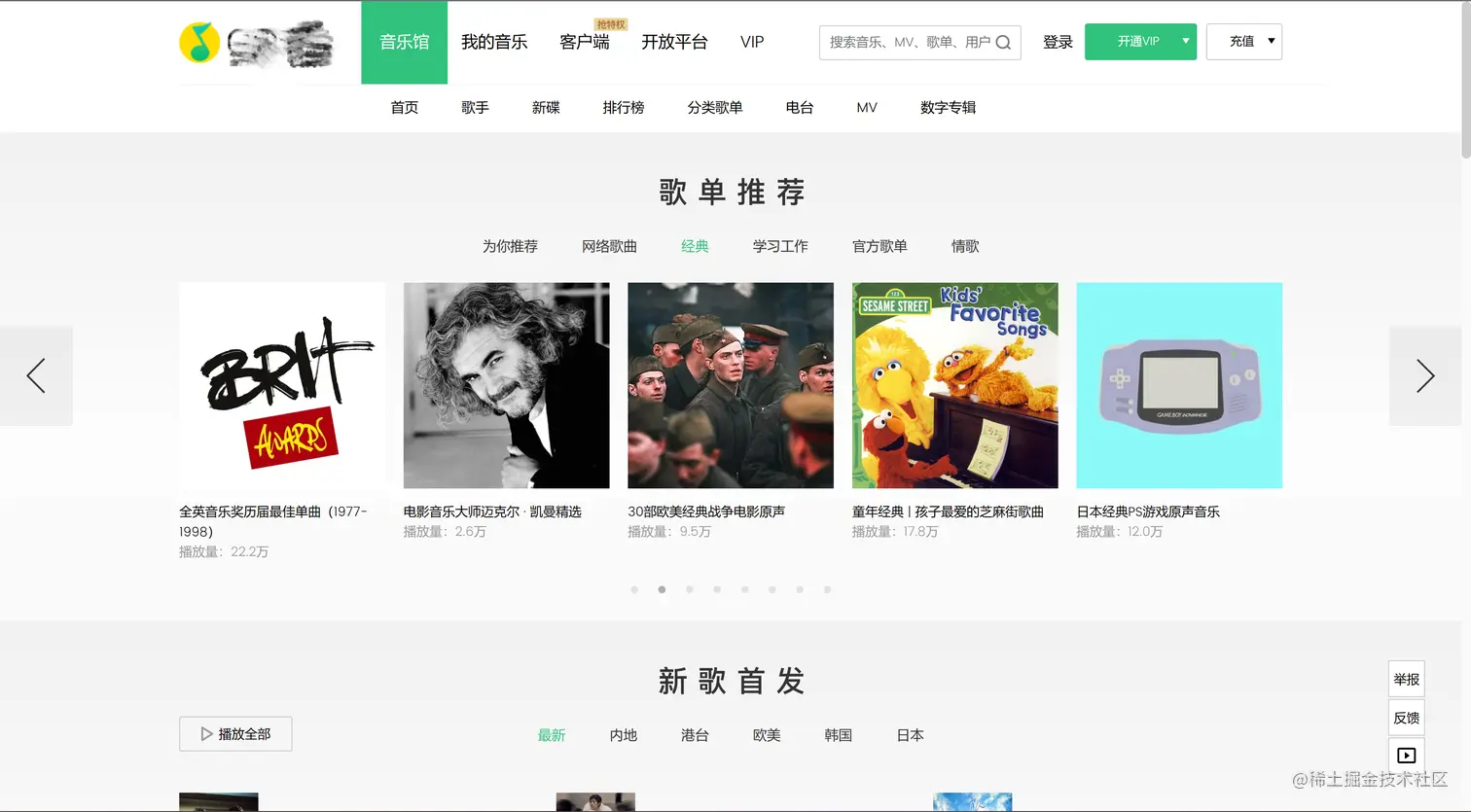Screen dimensions: 1471x812
Task: Click the 登录 login link
Action: click(1058, 42)
